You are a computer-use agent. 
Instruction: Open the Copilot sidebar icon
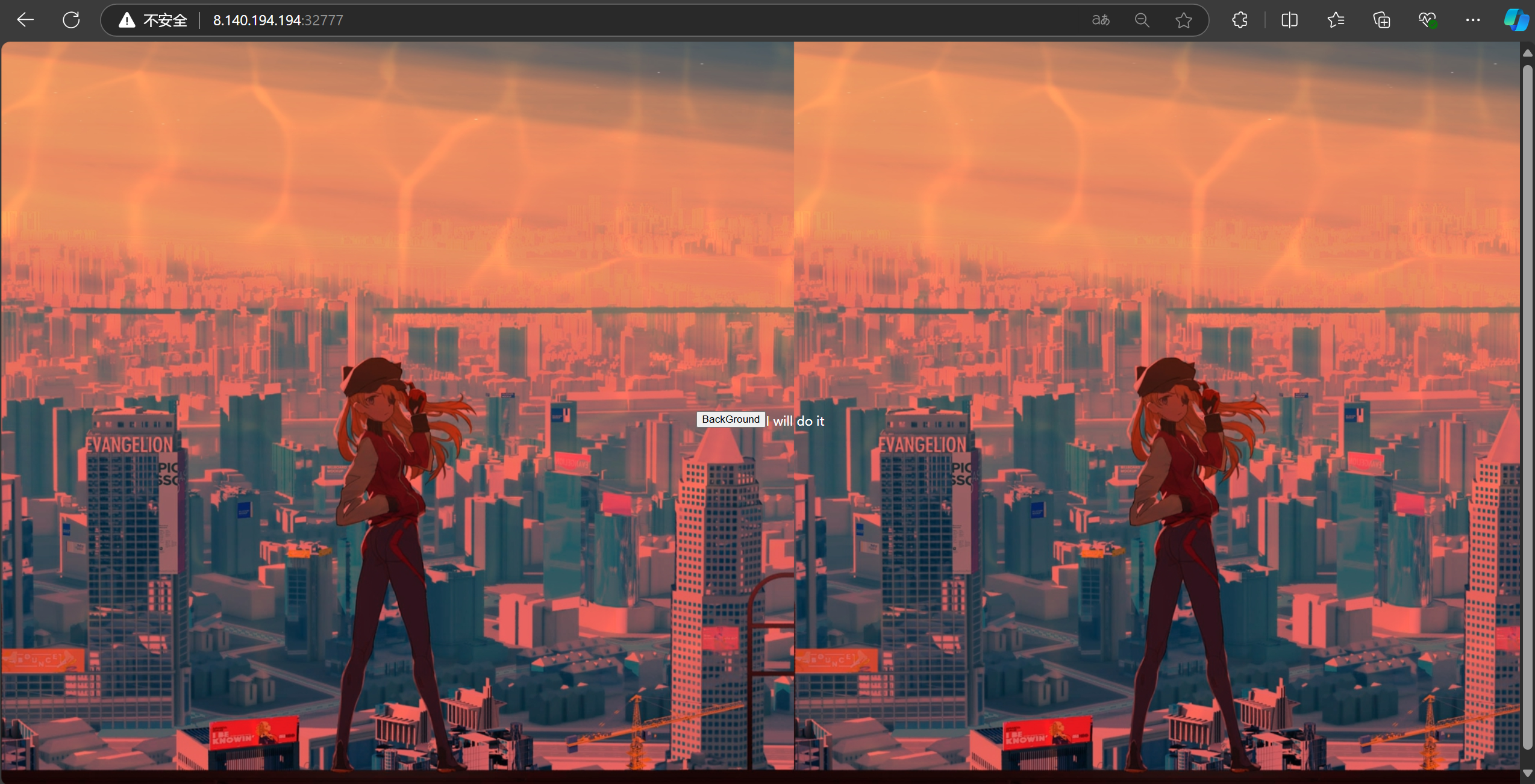[x=1516, y=20]
